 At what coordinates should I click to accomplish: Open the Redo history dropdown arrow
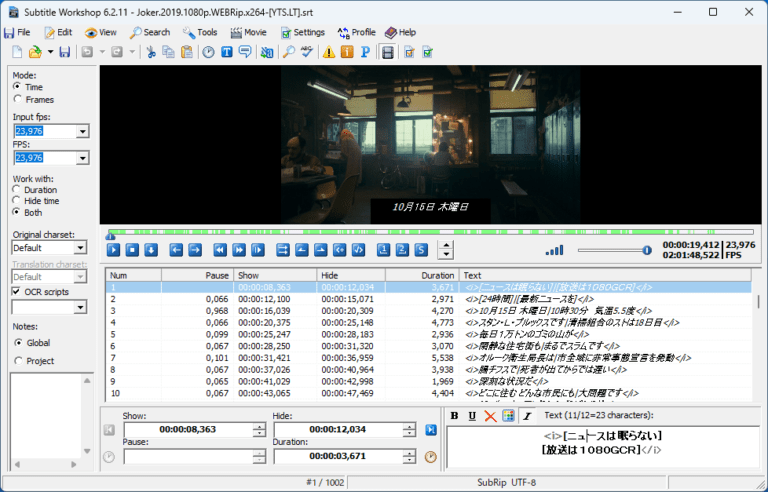(132, 52)
